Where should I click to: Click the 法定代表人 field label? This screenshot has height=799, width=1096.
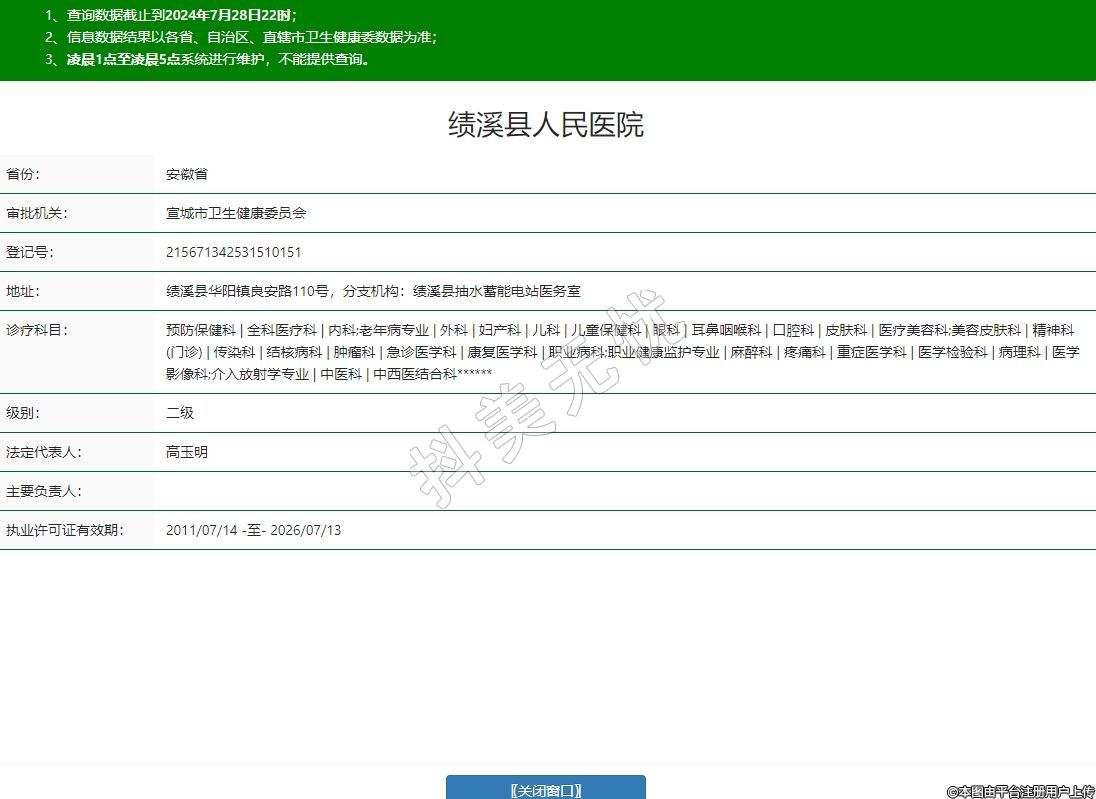pos(43,452)
